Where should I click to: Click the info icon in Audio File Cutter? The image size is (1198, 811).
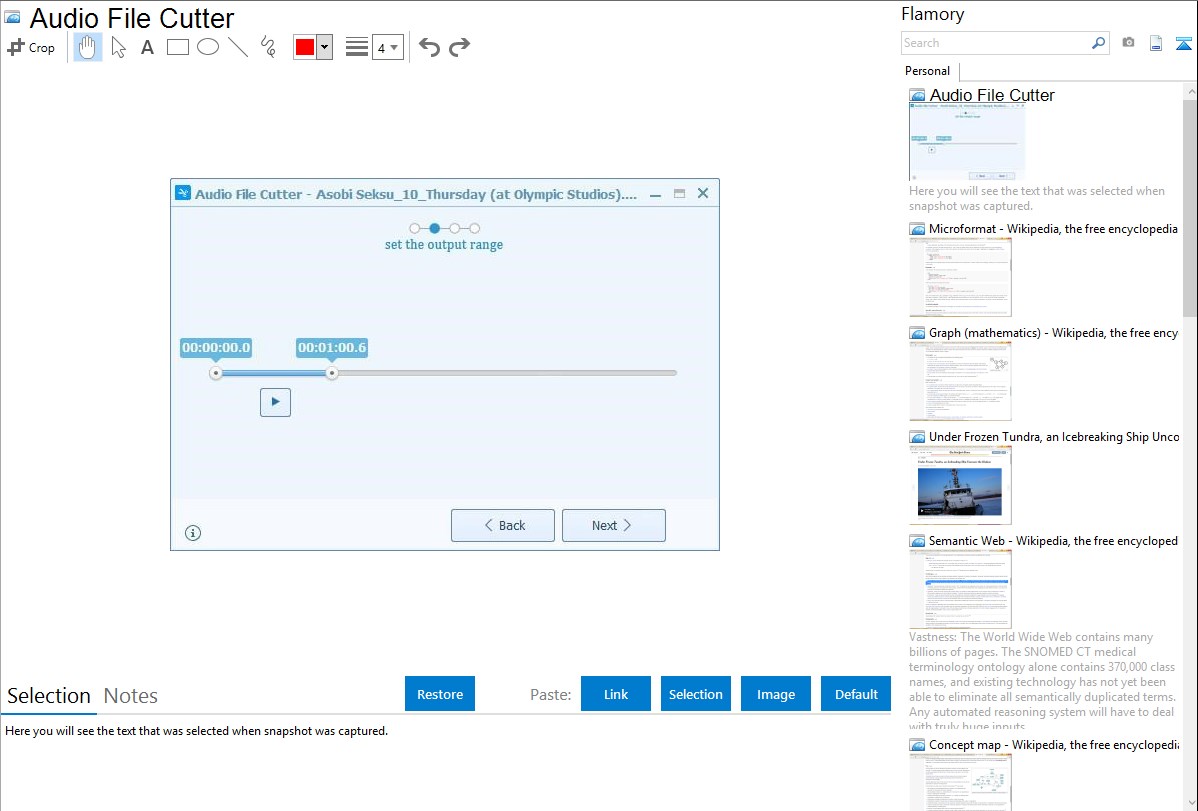point(193,533)
